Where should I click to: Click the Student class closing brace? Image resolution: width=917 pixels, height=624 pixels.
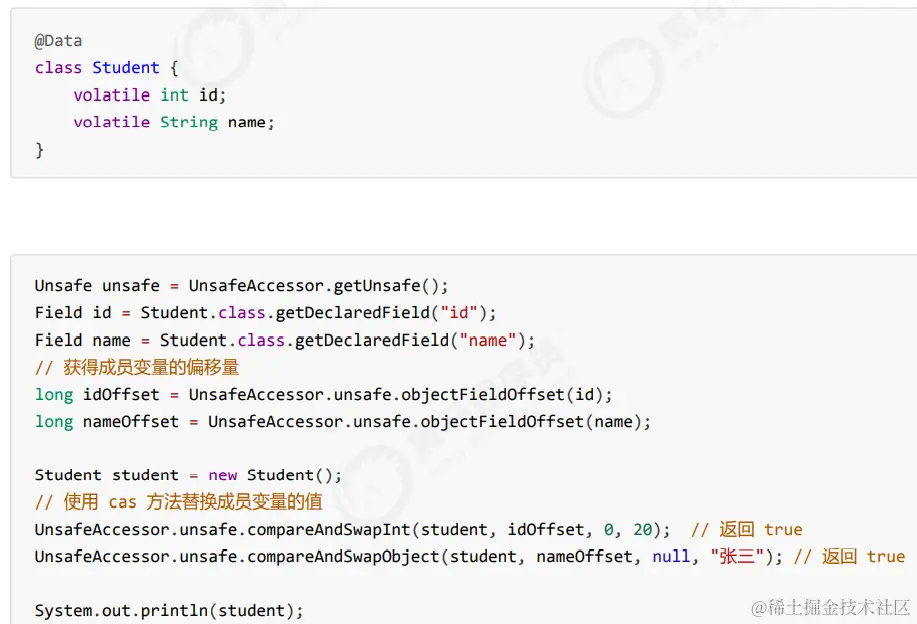tap(39, 150)
